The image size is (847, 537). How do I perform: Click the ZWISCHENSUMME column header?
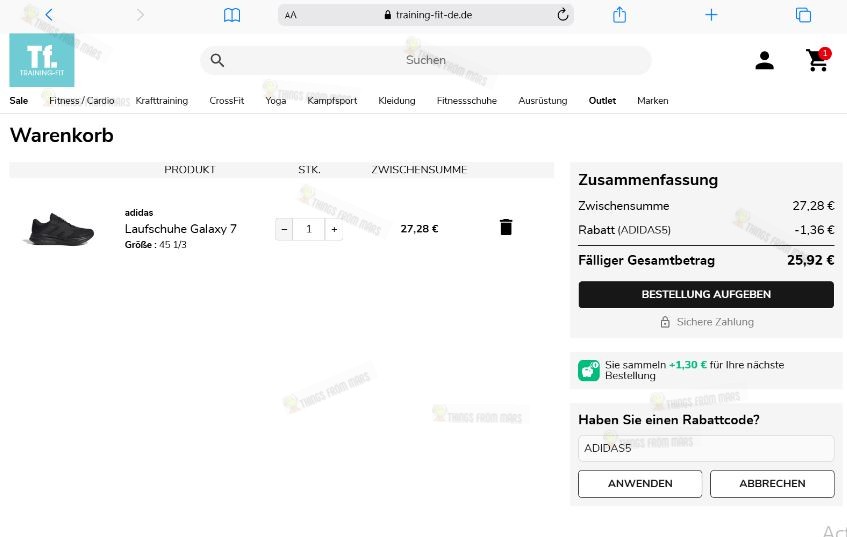pyautogui.click(x=419, y=170)
